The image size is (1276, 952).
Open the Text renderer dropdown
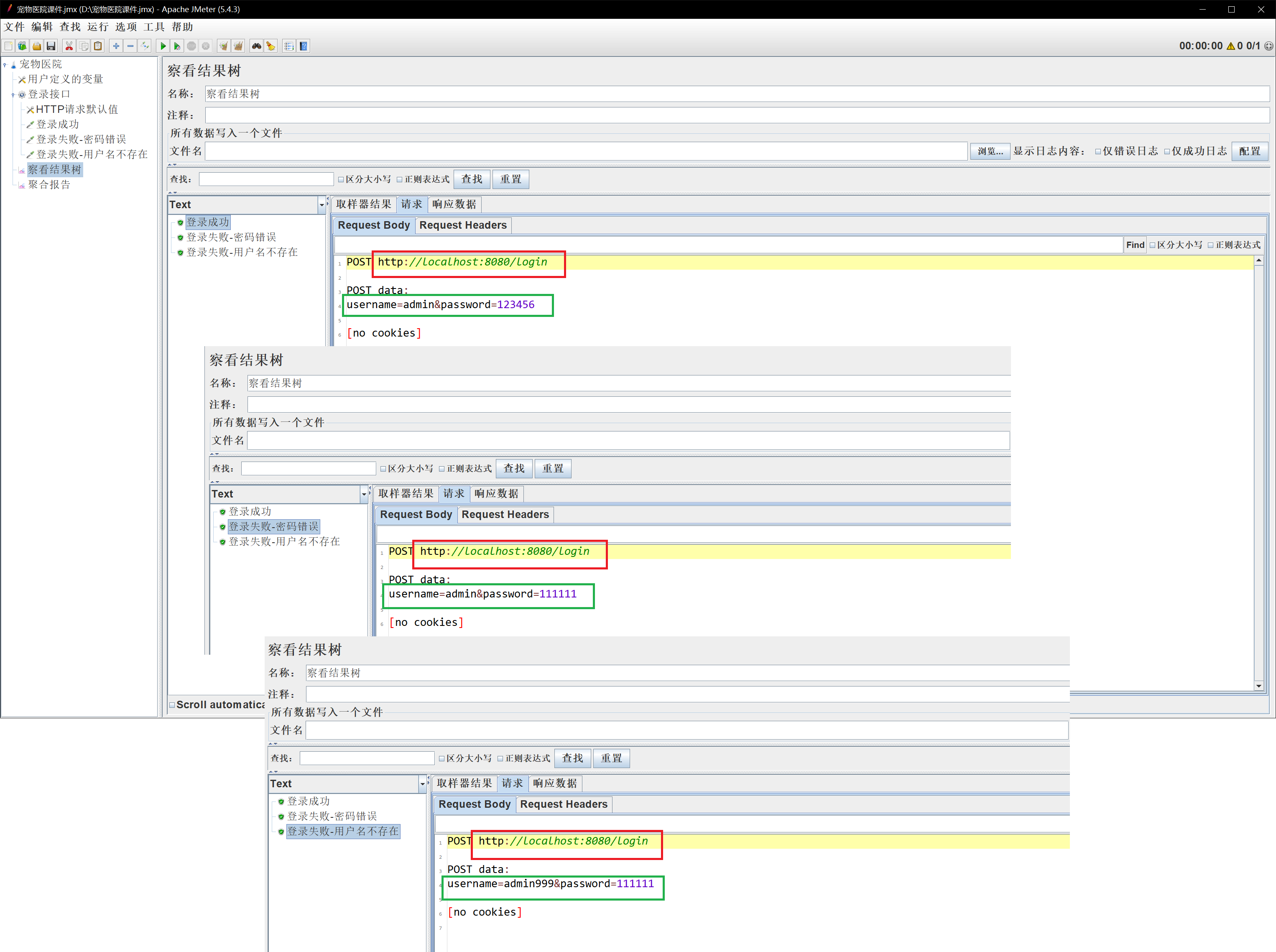pos(322,204)
